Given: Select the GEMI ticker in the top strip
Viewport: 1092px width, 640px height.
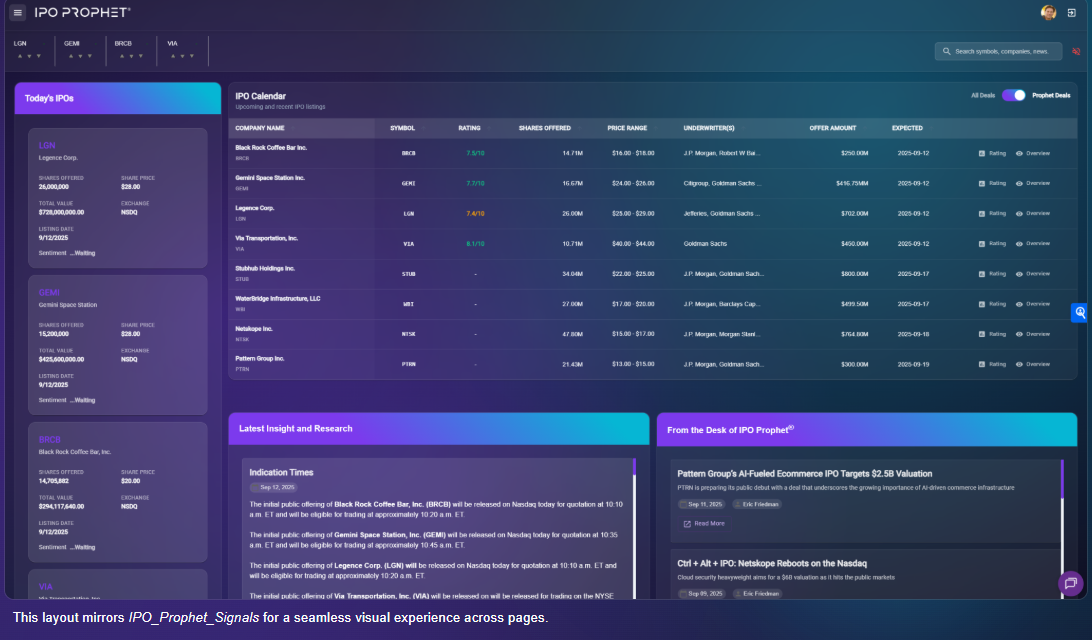Looking at the screenshot, I should (x=72, y=44).
